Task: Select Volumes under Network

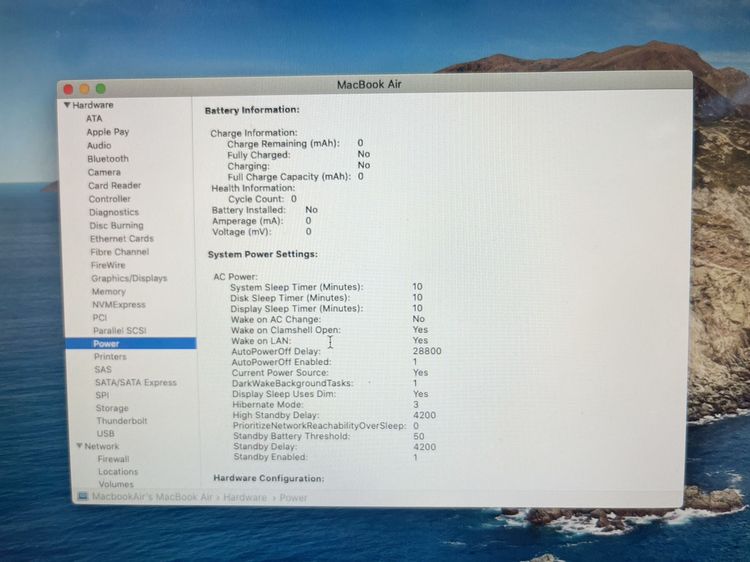Action: tap(116, 484)
